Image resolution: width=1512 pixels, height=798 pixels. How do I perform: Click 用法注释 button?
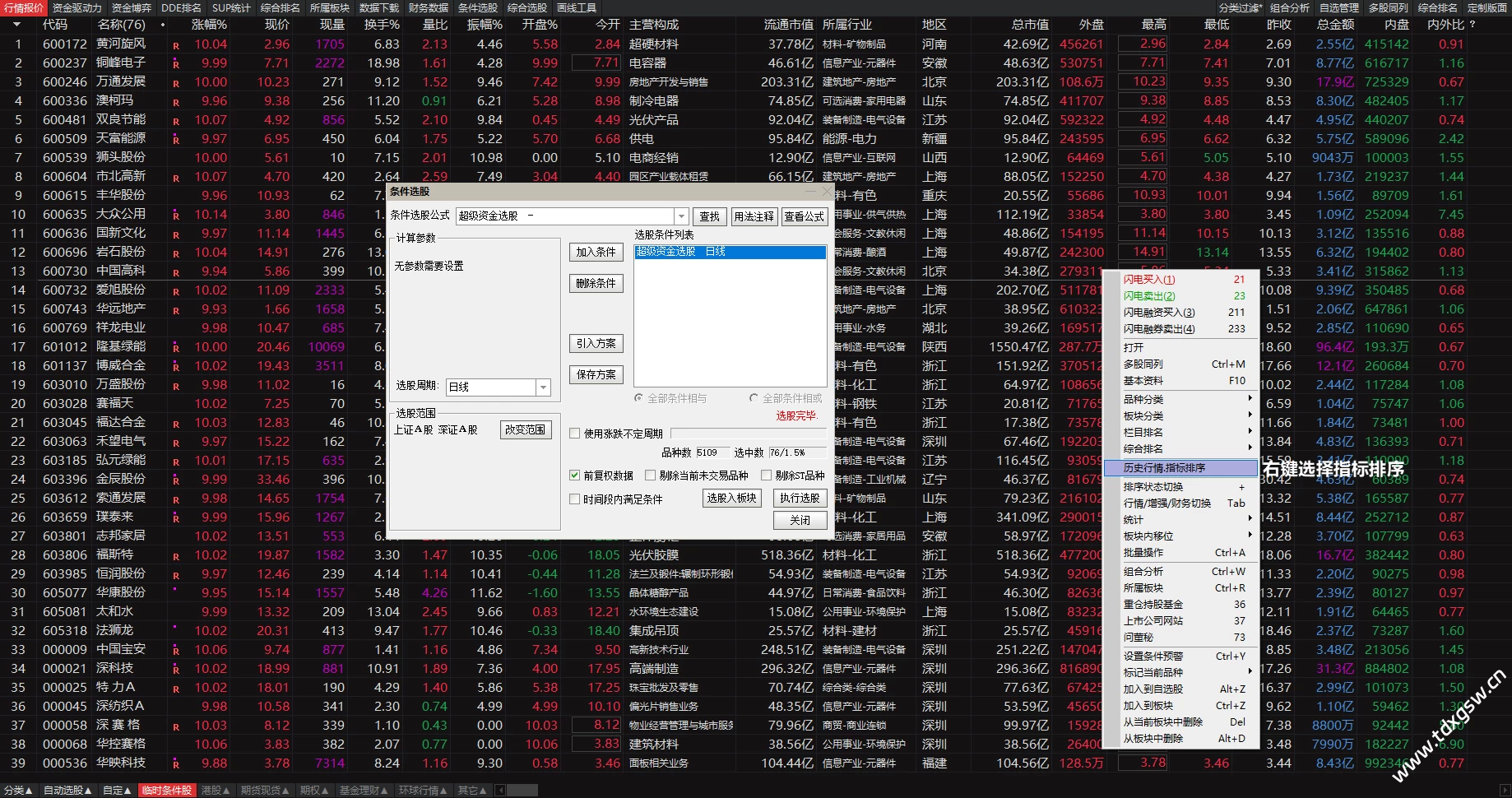point(754,216)
